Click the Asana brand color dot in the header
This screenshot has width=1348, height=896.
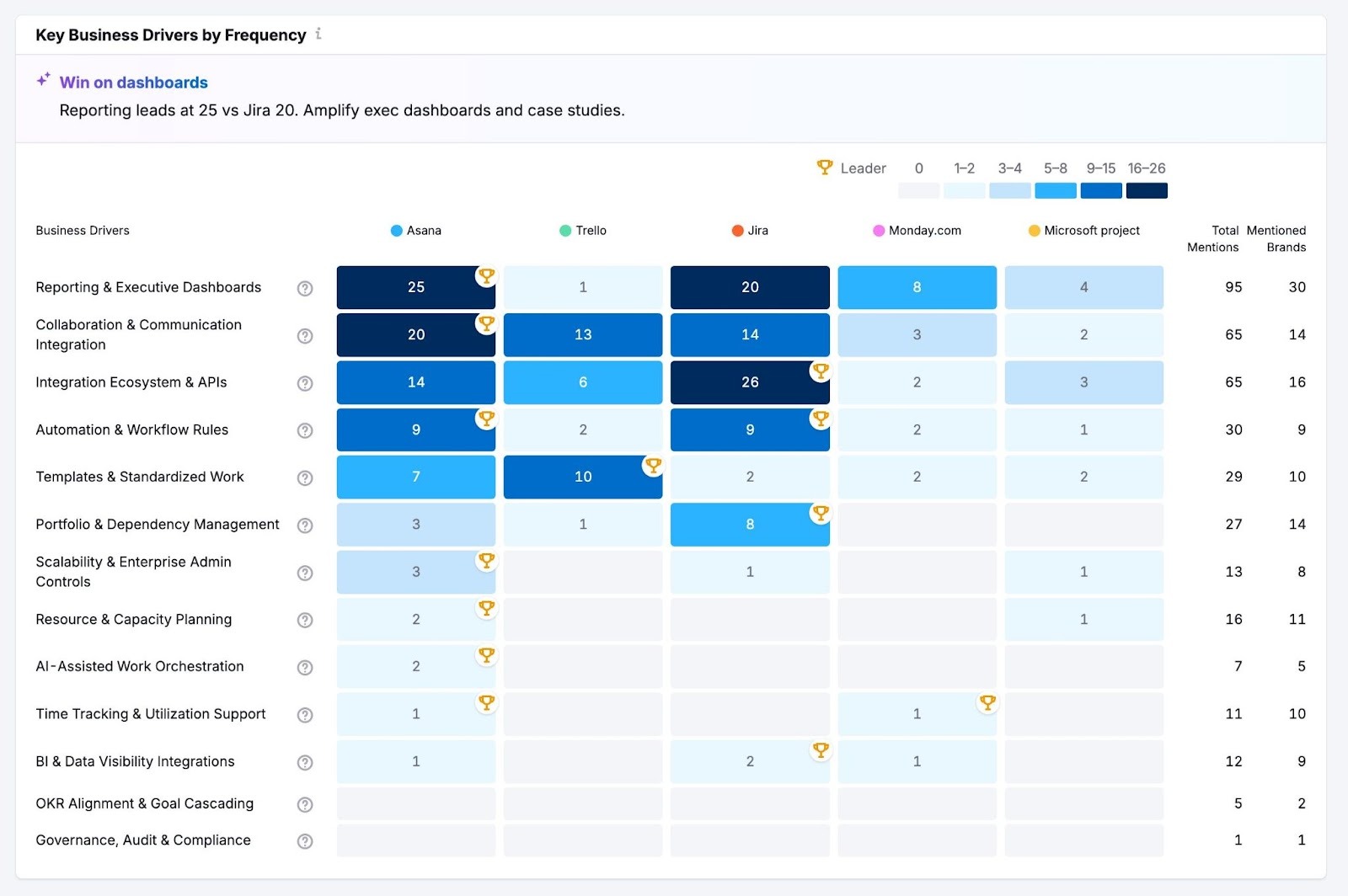point(394,230)
